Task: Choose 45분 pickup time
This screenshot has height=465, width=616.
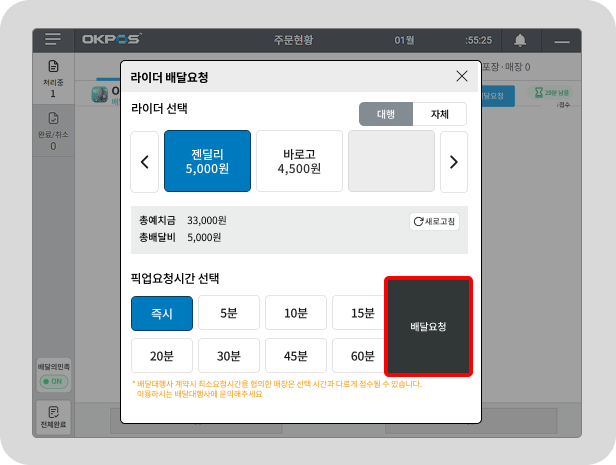Action: pos(295,355)
